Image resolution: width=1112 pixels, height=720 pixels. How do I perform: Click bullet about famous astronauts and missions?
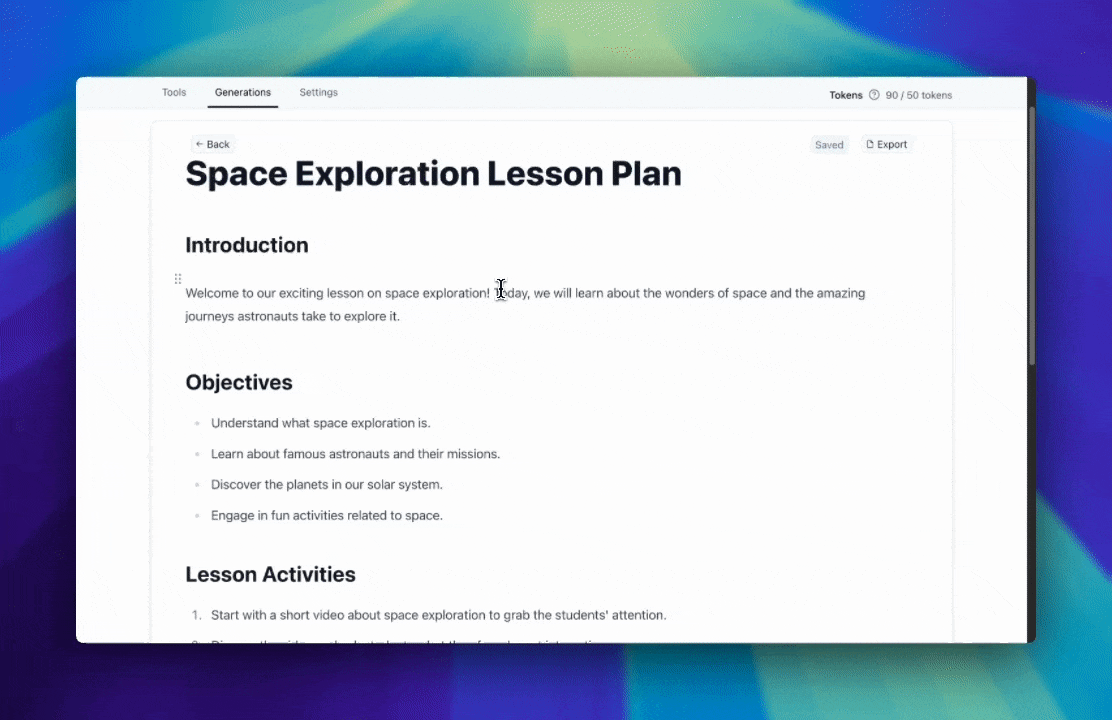(x=355, y=454)
